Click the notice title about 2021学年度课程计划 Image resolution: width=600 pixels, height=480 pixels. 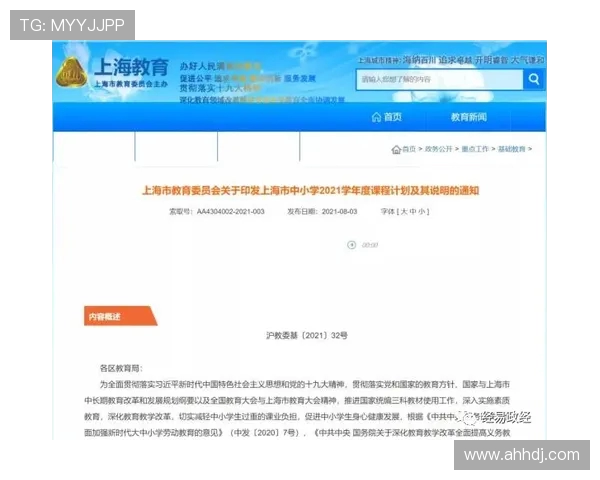[x=310, y=190]
